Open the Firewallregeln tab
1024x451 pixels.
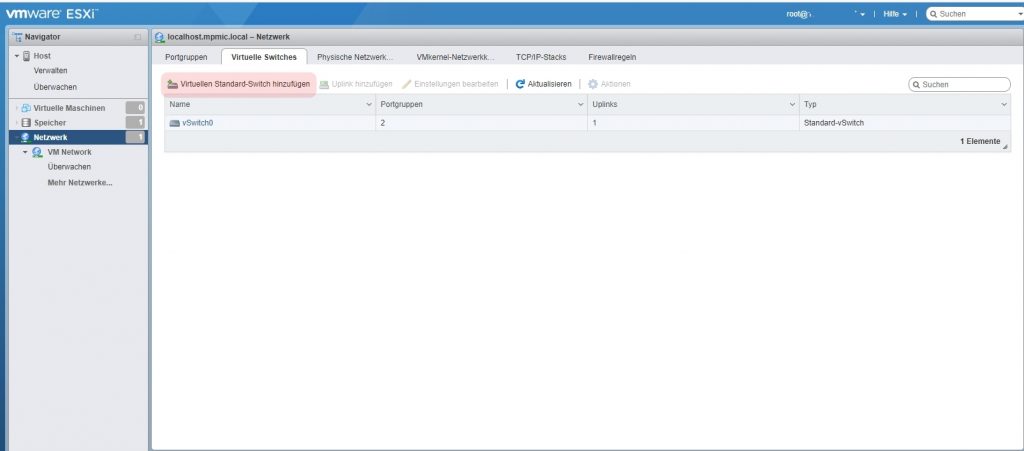[x=612, y=57]
